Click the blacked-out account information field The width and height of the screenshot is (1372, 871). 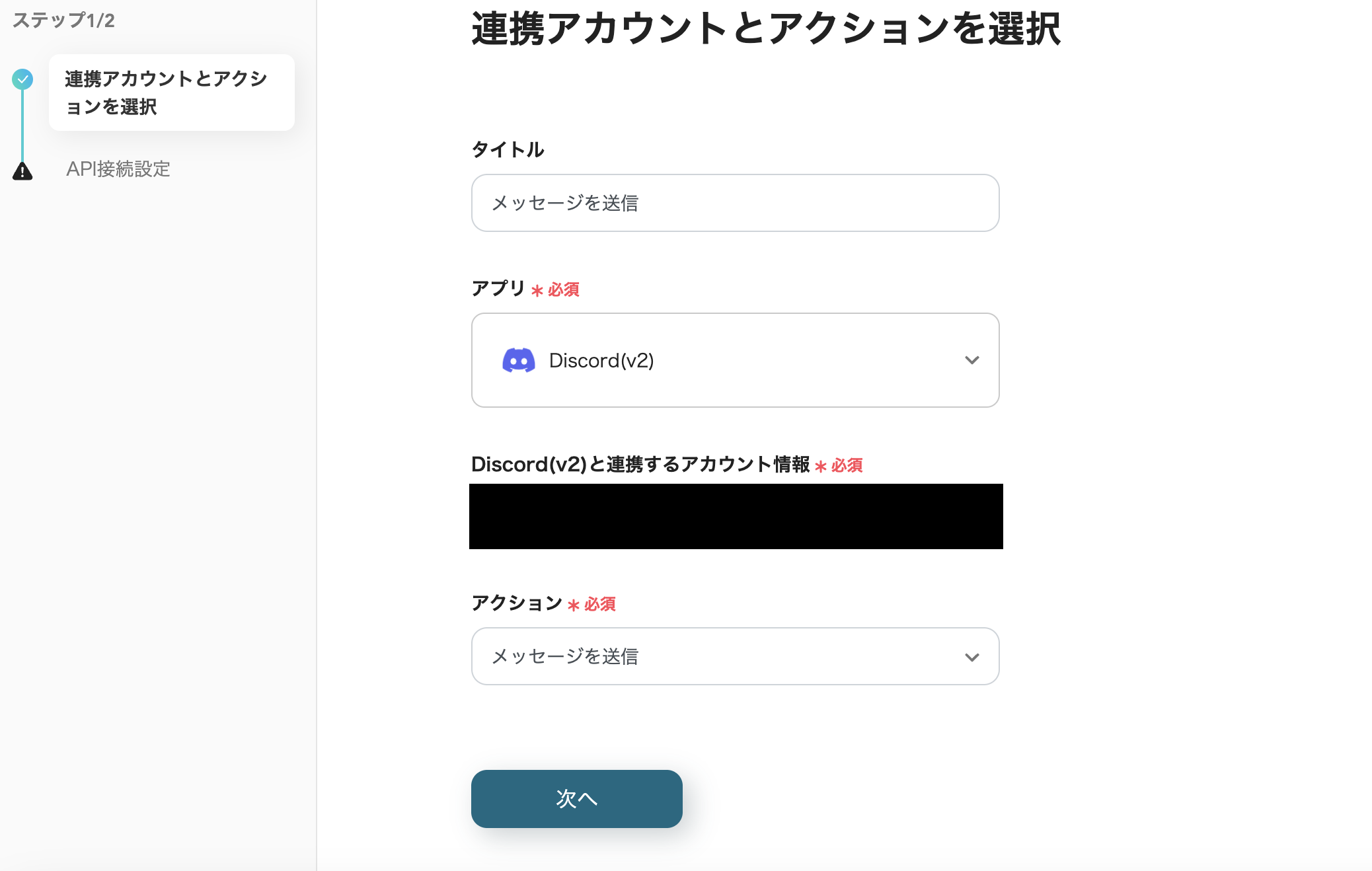coord(736,516)
